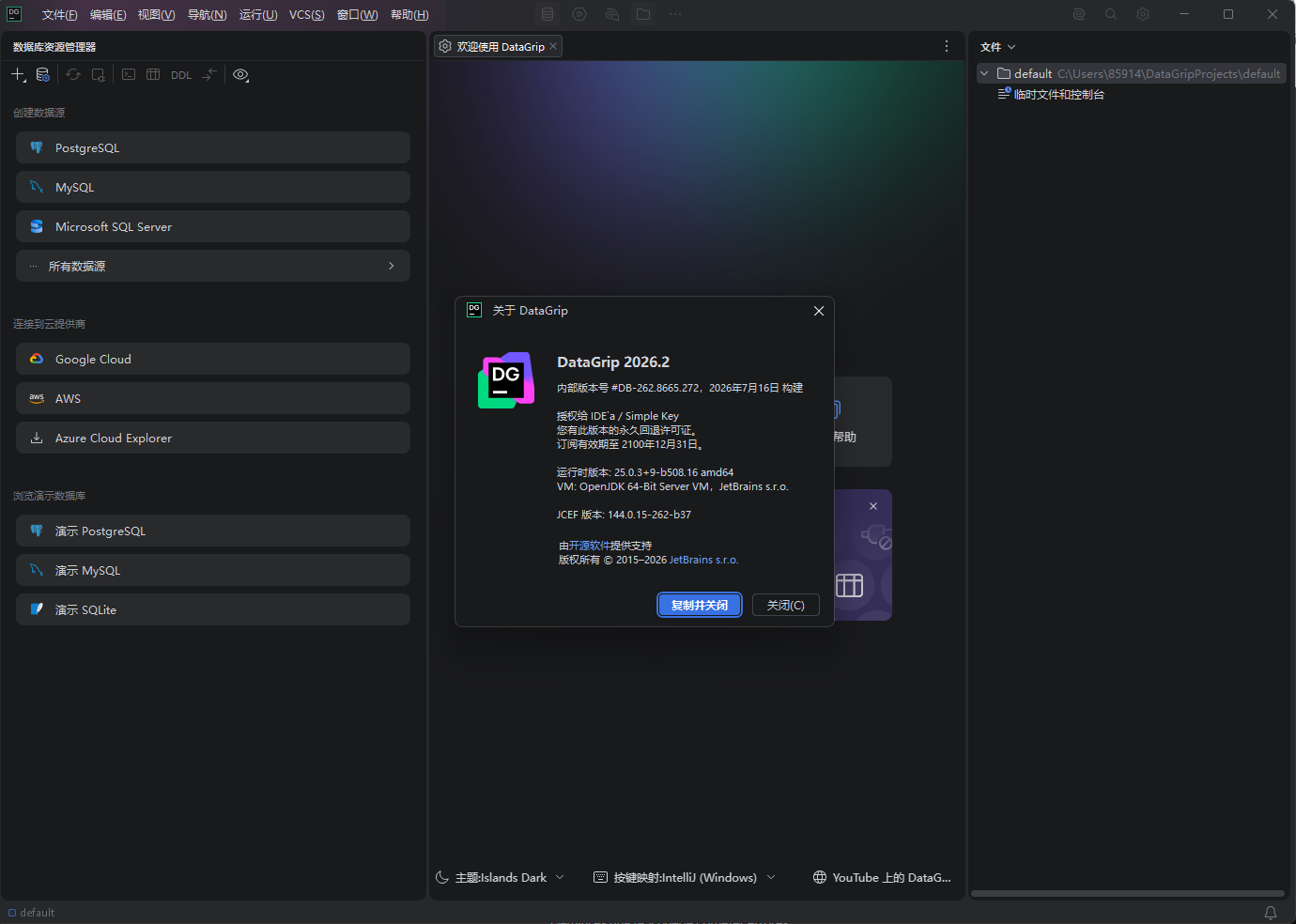Collapse the default project folder
Viewport: 1296px width, 924px height.
[984, 73]
